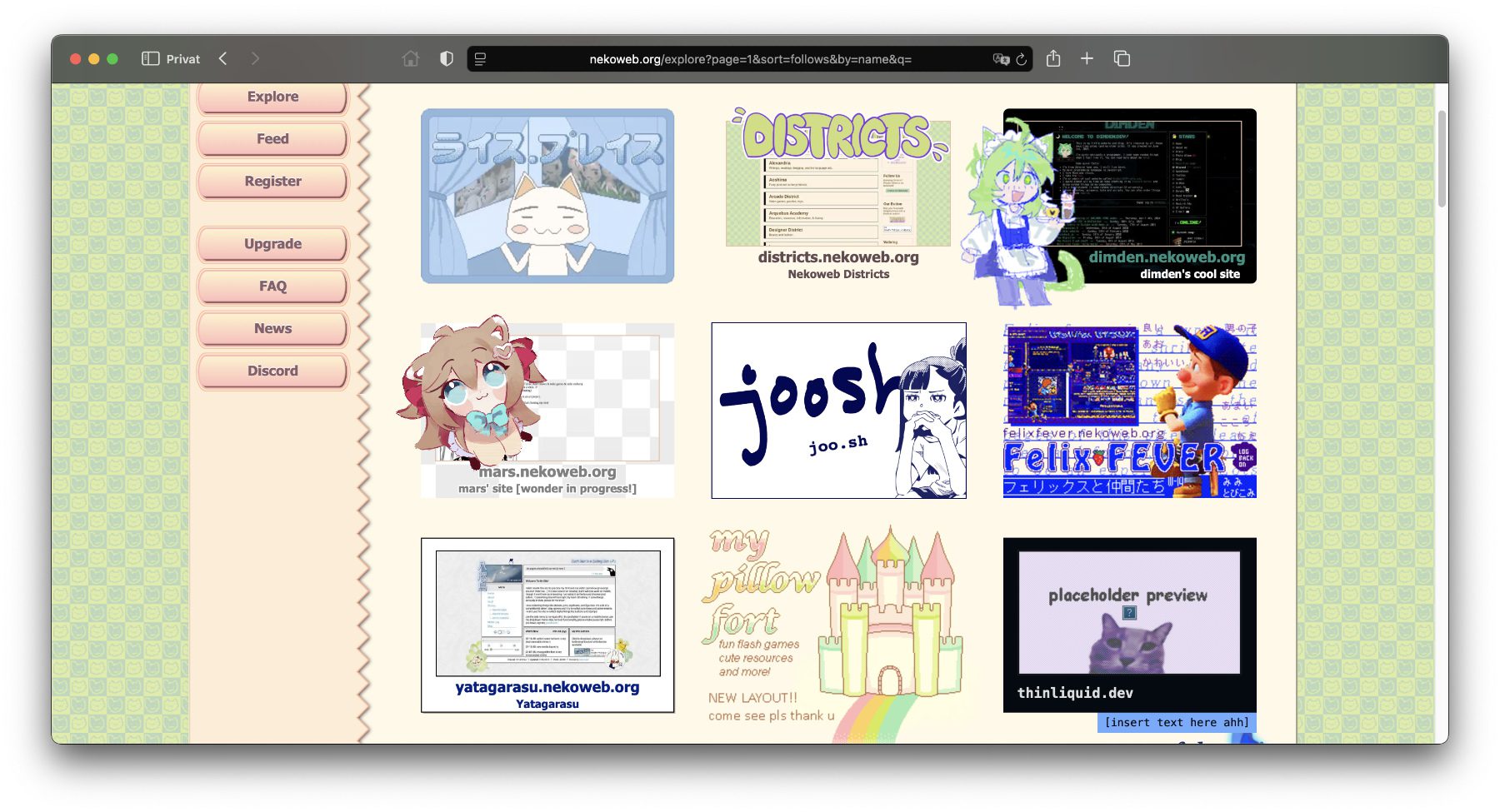Reload the page with refresh icon
1500x812 pixels.
point(1022,59)
